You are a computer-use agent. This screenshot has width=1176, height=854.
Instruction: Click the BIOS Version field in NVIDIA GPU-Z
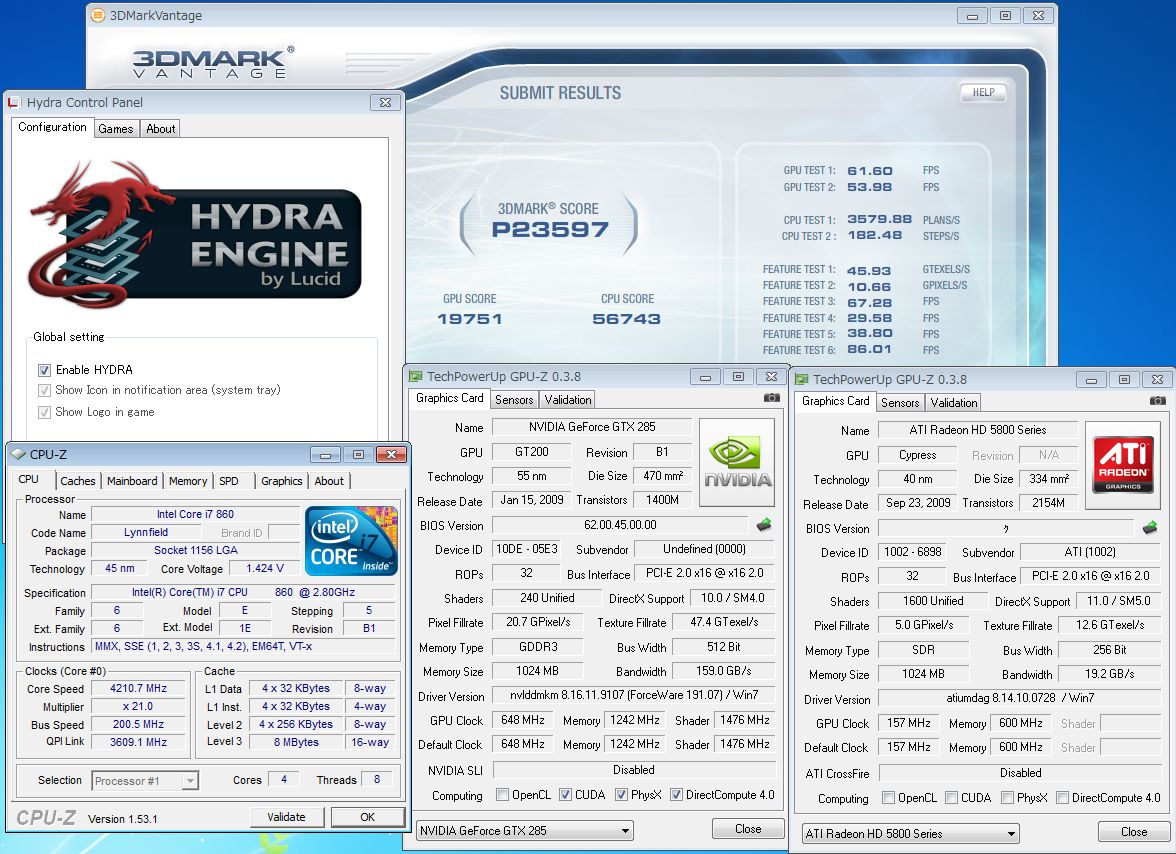click(x=619, y=525)
